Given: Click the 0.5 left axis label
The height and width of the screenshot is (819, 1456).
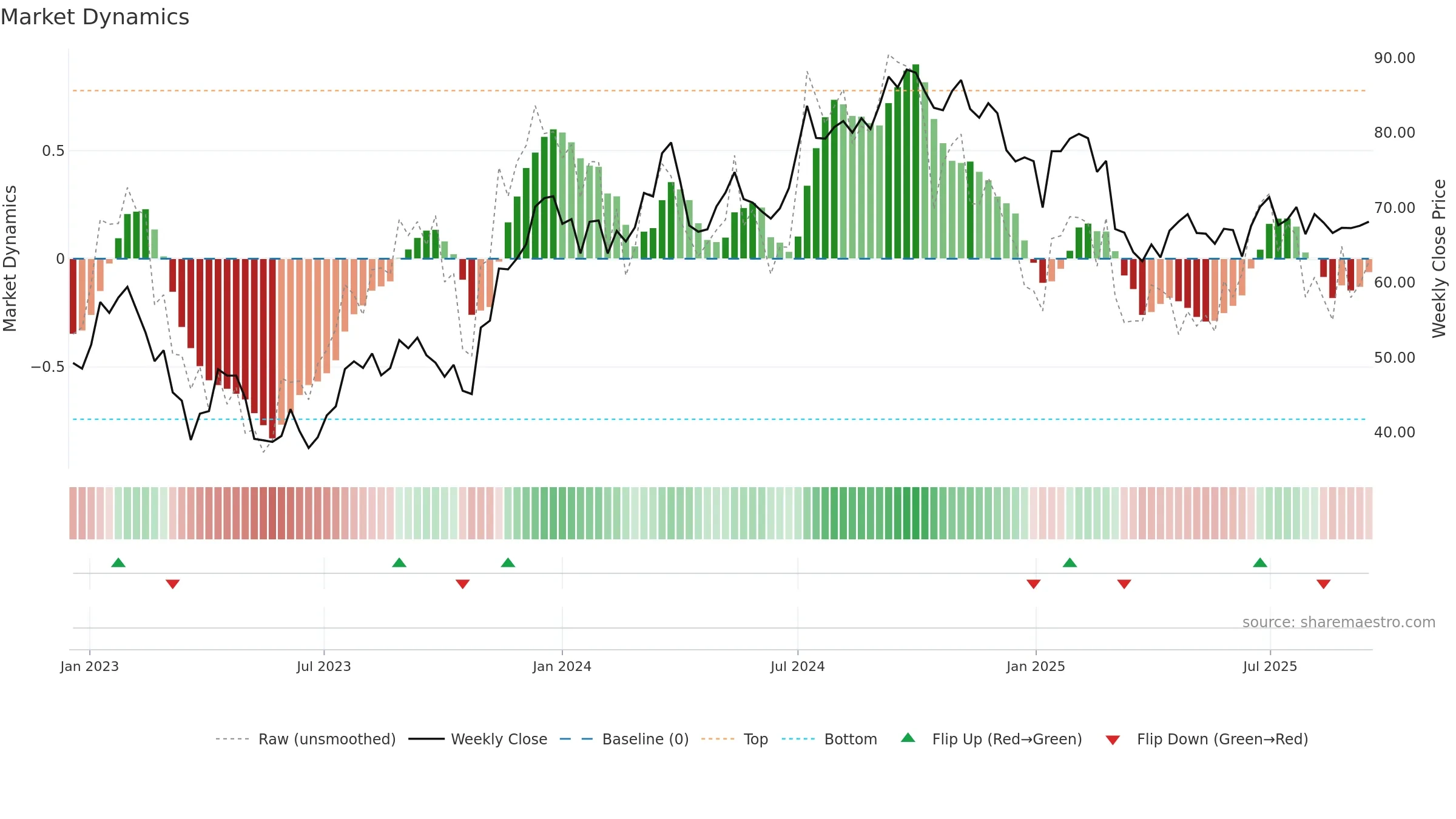Looking at the screenshot, I should click(x=53, y=150).
